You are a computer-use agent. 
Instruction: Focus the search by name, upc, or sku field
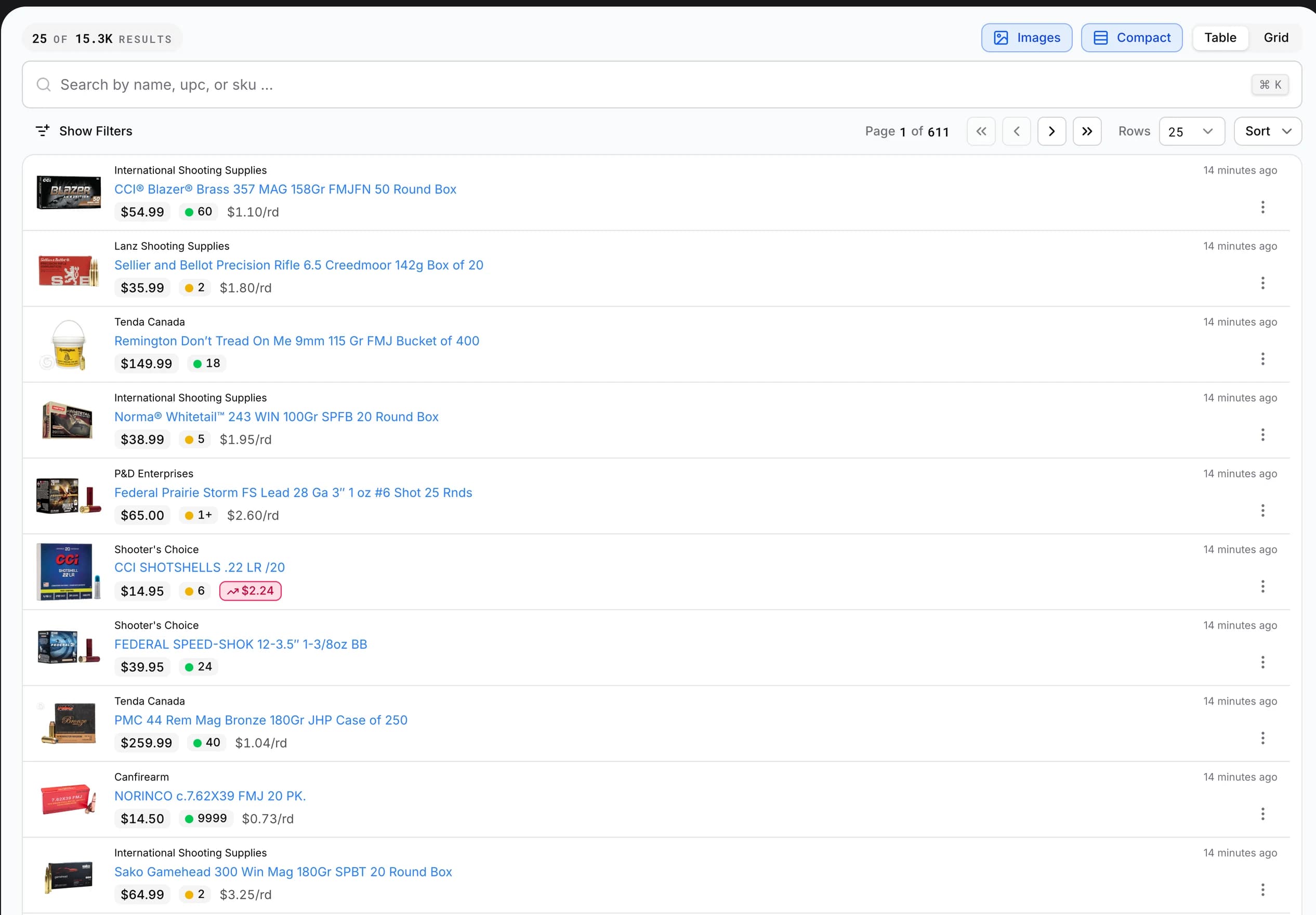click(662, 85)
